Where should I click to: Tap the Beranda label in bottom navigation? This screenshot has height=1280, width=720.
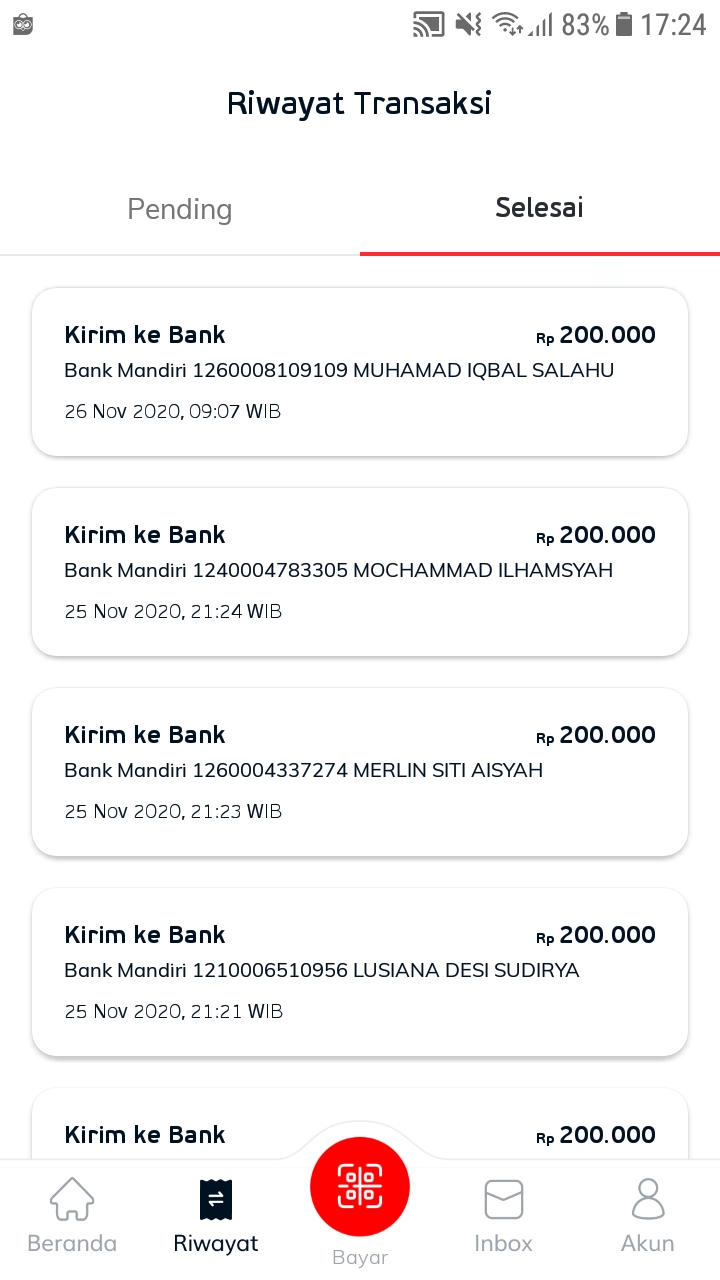[72, 1244]
